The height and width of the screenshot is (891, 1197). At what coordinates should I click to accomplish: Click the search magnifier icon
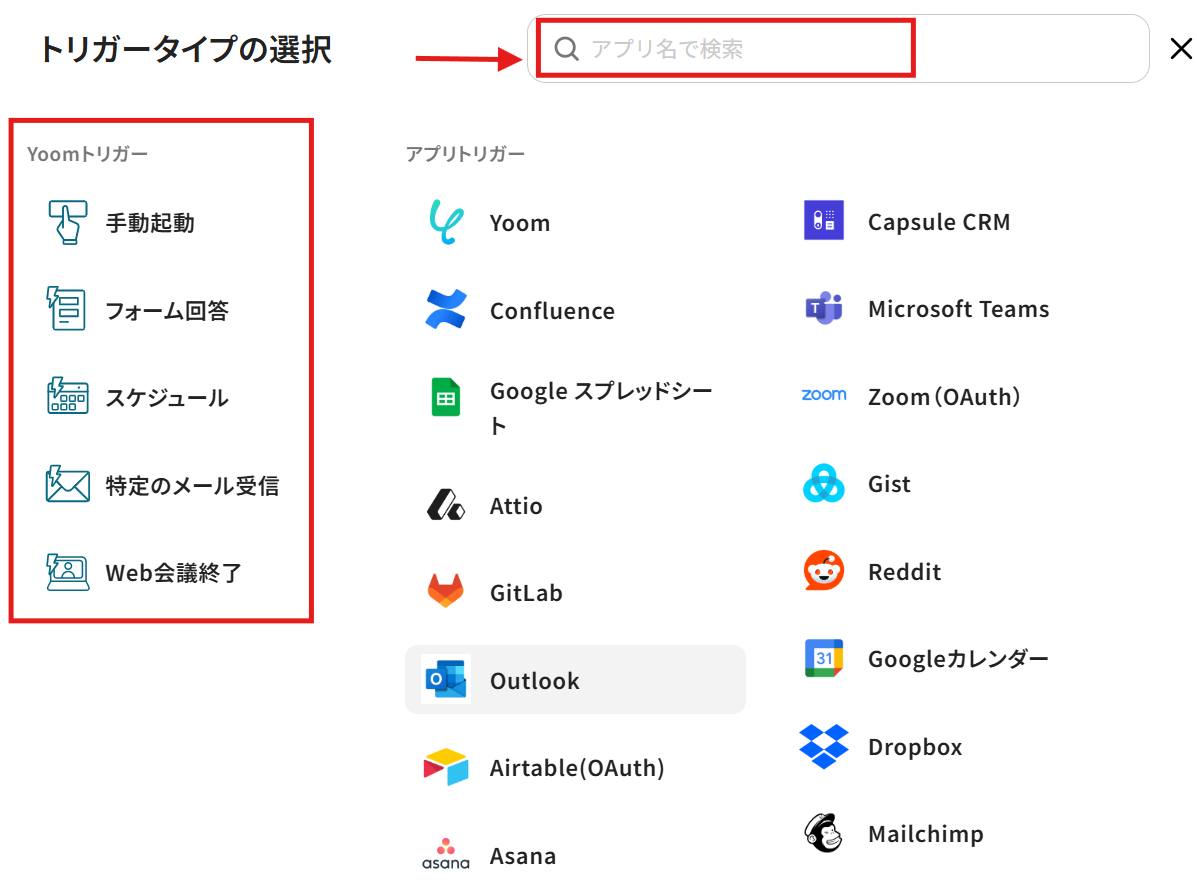[x=566, y=49]
